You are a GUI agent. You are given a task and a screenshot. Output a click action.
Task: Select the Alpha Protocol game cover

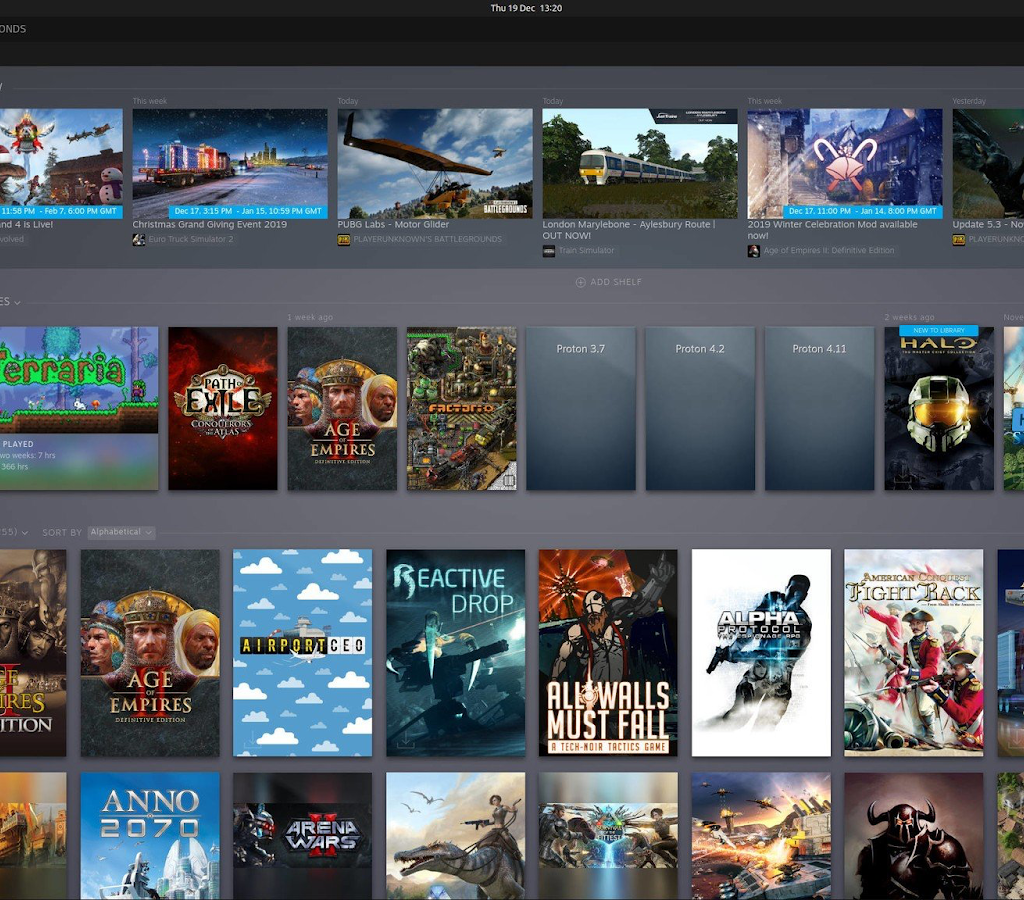click(x=761, y=653)
